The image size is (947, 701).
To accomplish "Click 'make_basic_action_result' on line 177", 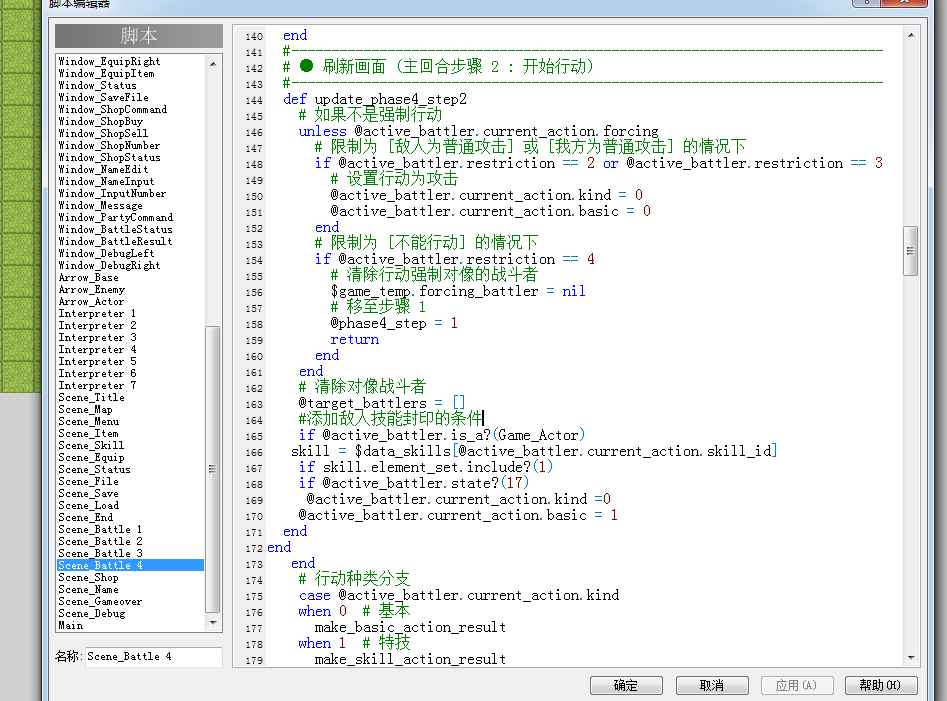I will [410, 627].
